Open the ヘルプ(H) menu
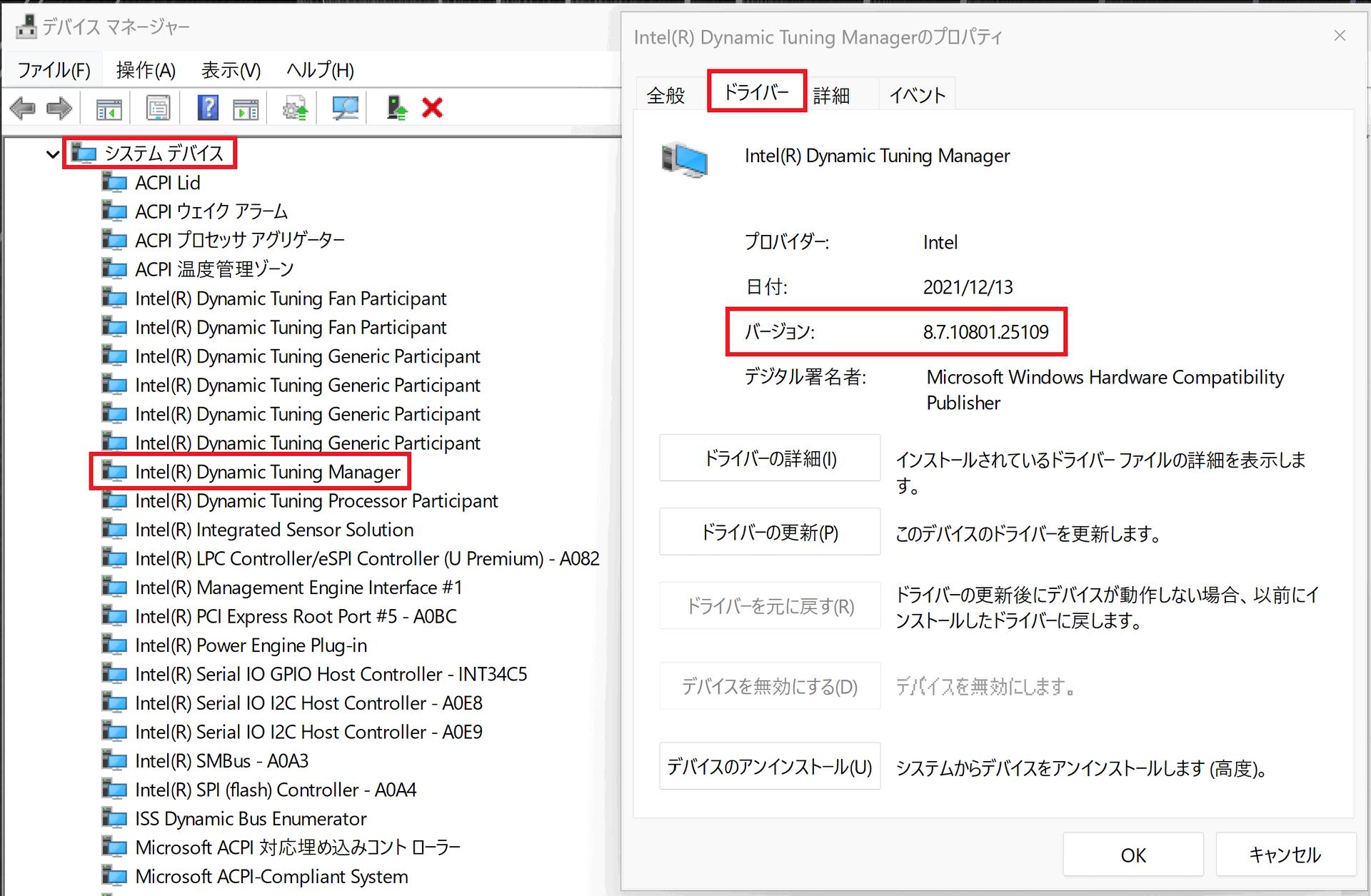The height and width of the screenshot is (896, 1371). tap(320, 70)
